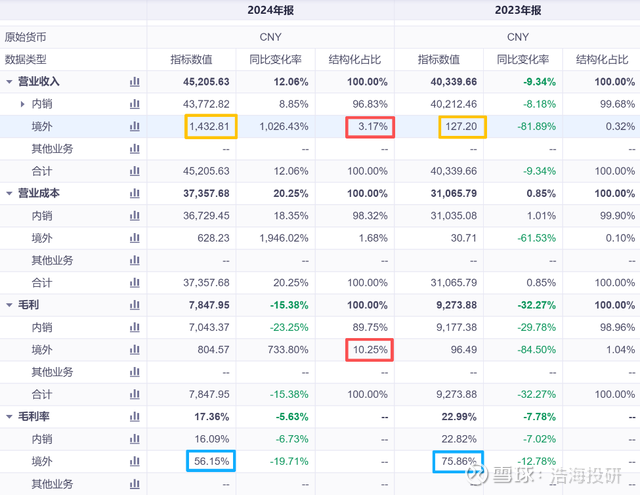
Task: Expand 内销 row under 营业收入
Action: (23, 104)
